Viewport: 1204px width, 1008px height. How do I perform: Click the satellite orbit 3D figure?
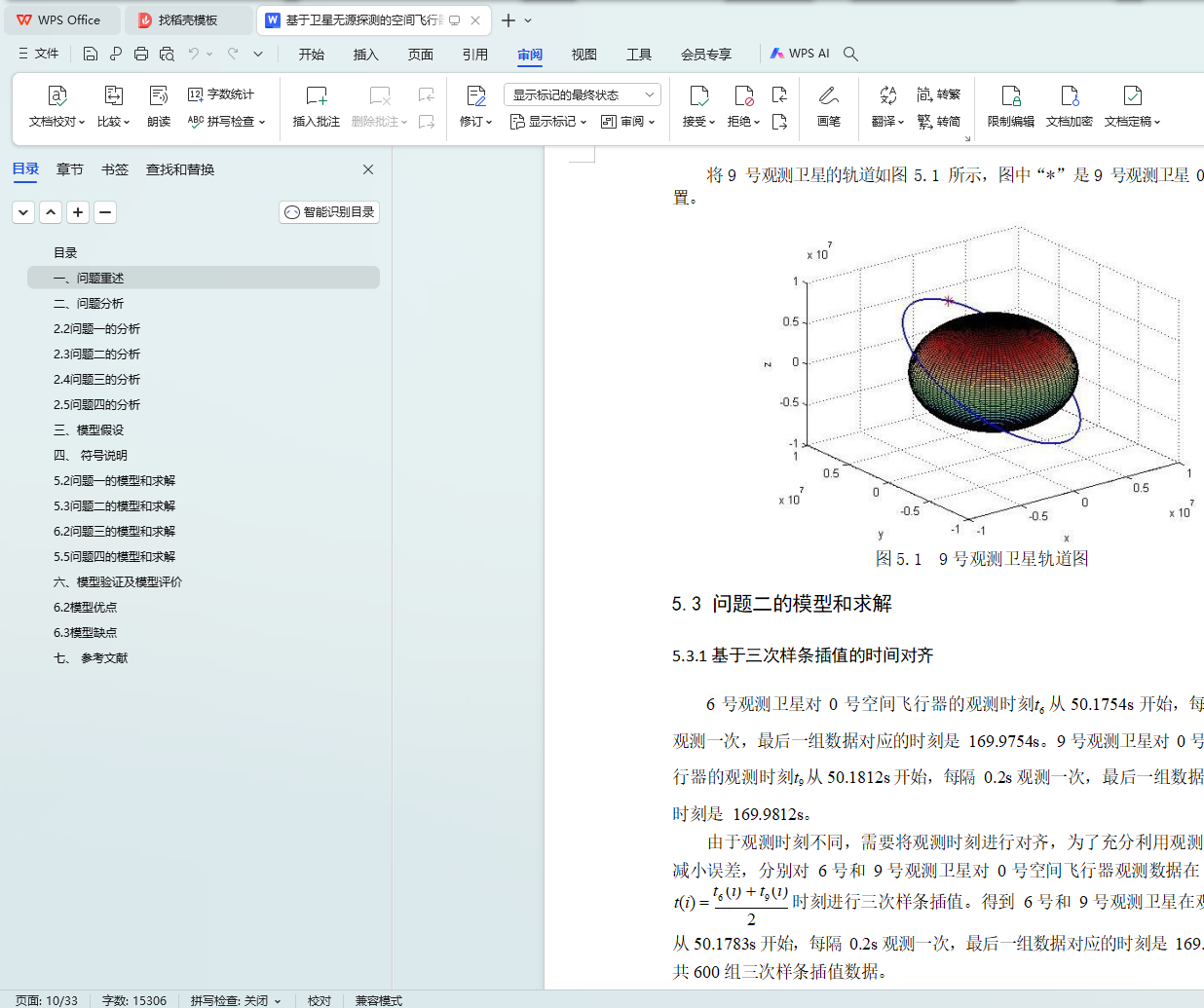click(982, 385)
